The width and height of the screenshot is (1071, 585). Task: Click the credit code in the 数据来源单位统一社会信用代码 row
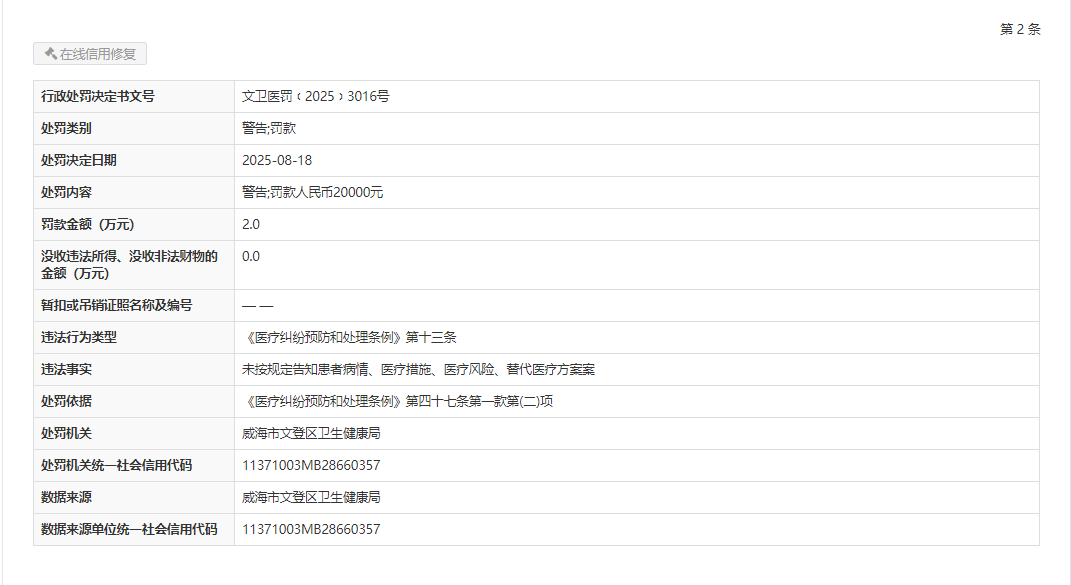pos(311,529)
